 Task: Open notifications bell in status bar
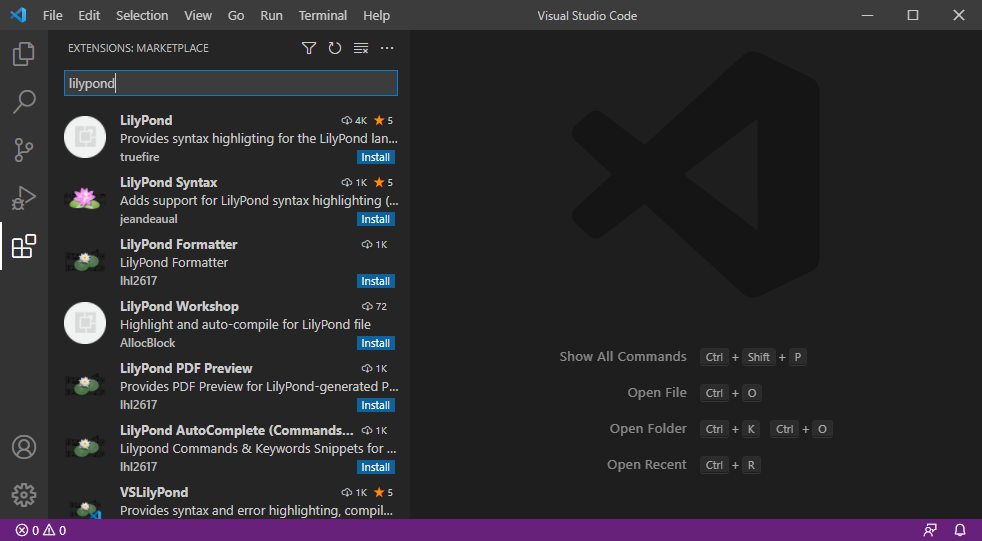[x=960, y=530]
